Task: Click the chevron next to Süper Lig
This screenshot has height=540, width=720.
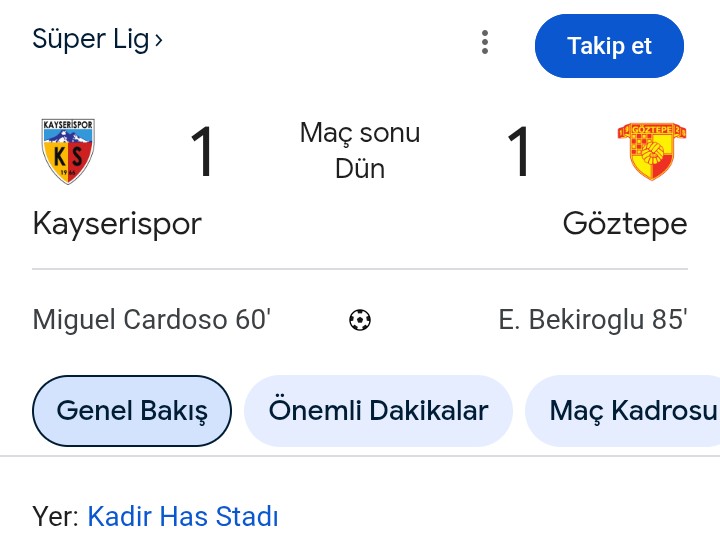Action: (159, 41)
